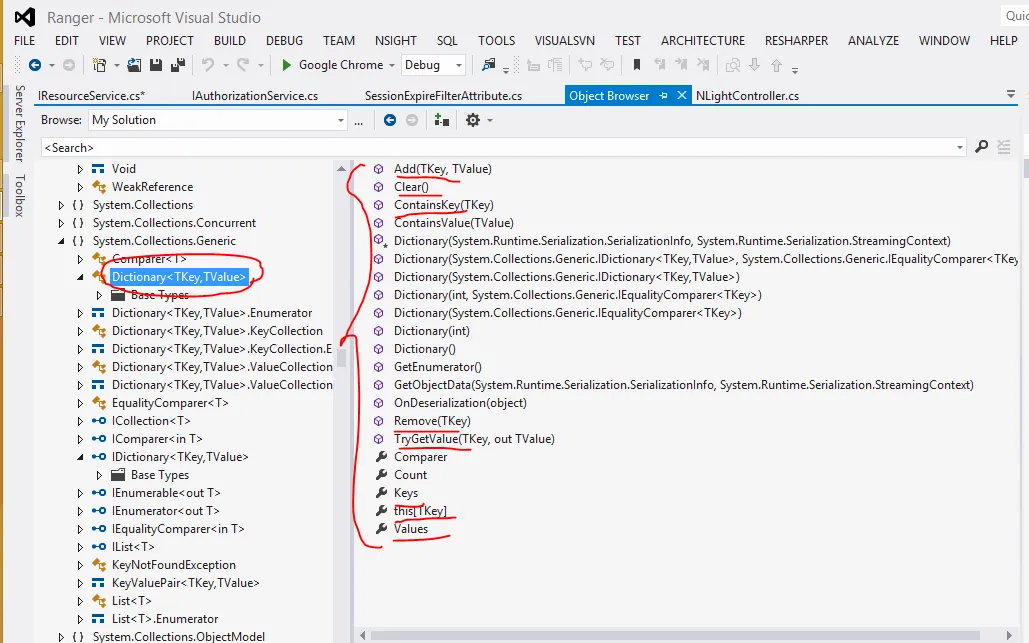The image size is (1029, 643).
Task: Open the ARCHITECTURE menu
Action: click(x=703, y=41)
